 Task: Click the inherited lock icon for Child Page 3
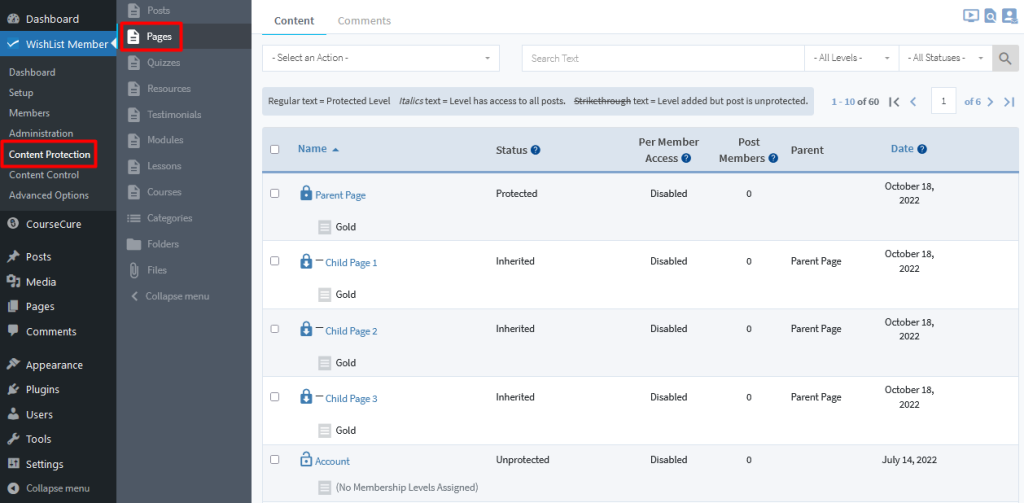coord(306,397)
